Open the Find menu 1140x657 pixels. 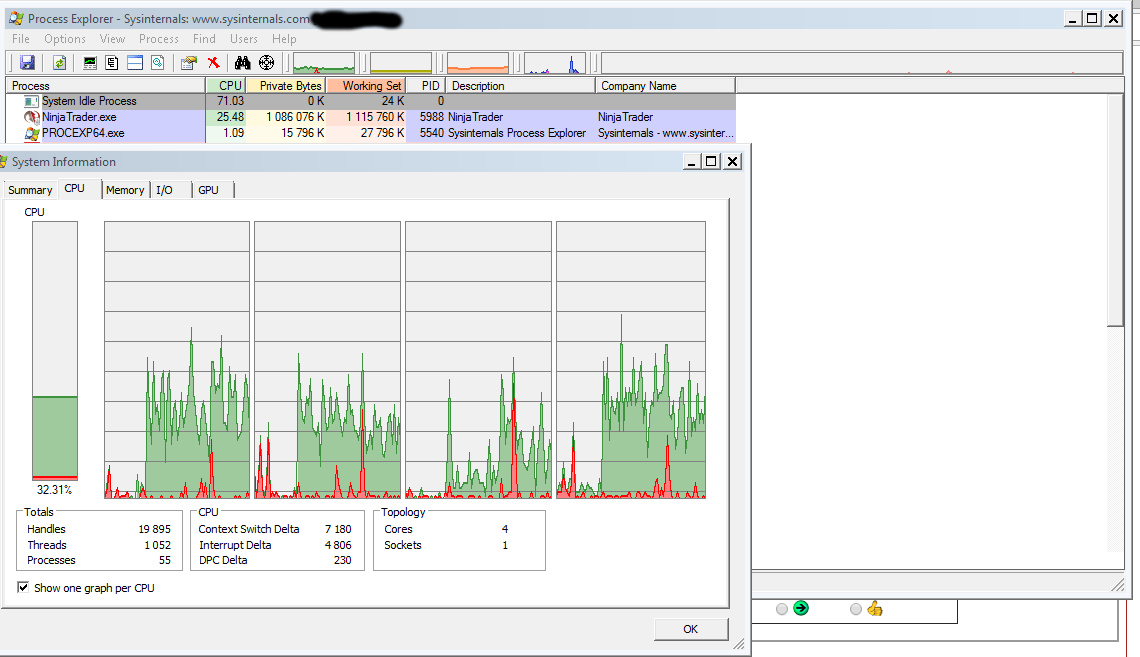pyautogui.click(x=204, y=39)
